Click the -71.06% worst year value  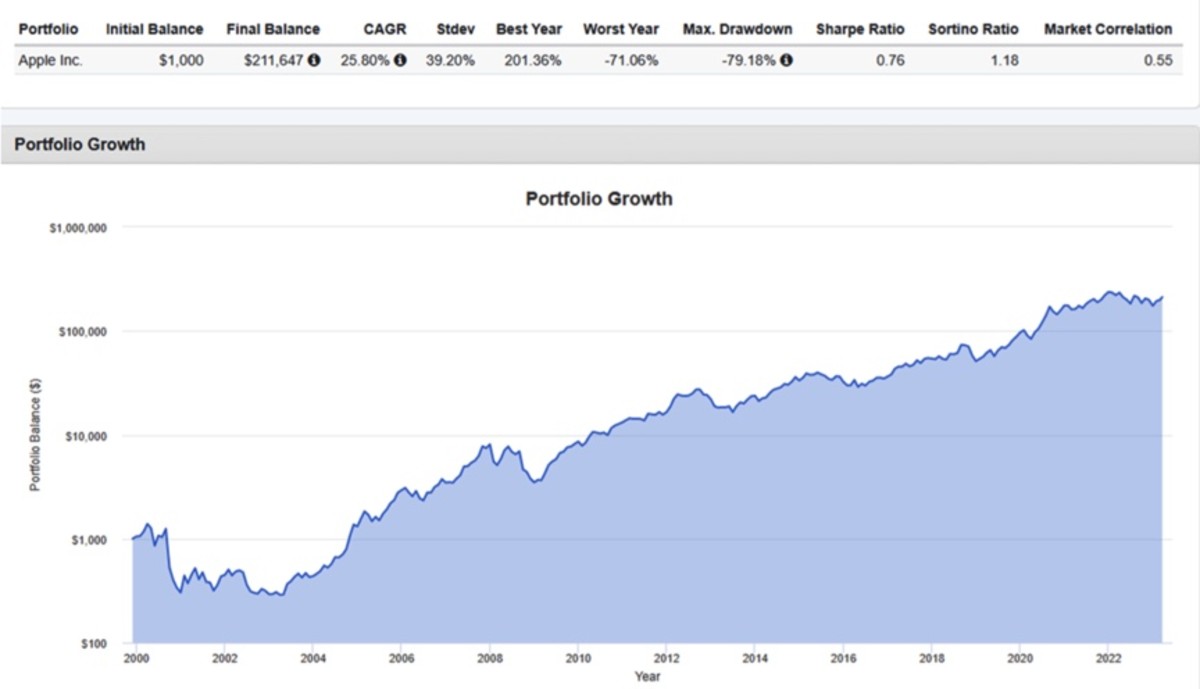[632, 60]
